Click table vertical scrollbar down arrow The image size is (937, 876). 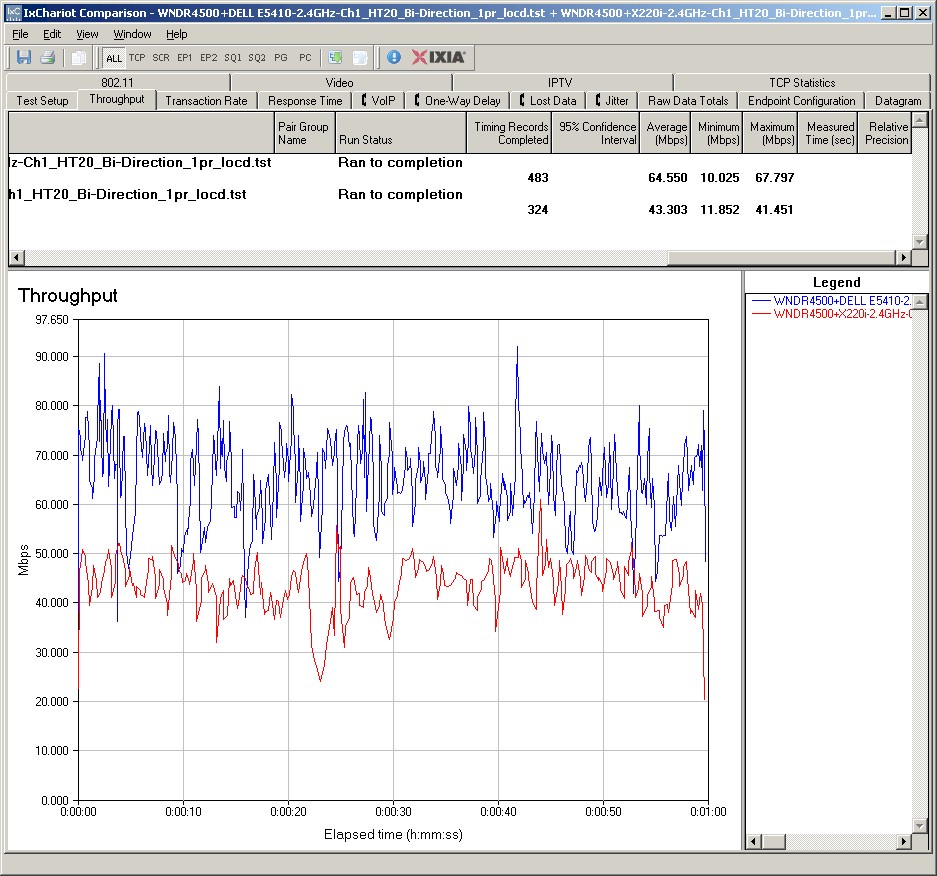coord(920,241)
